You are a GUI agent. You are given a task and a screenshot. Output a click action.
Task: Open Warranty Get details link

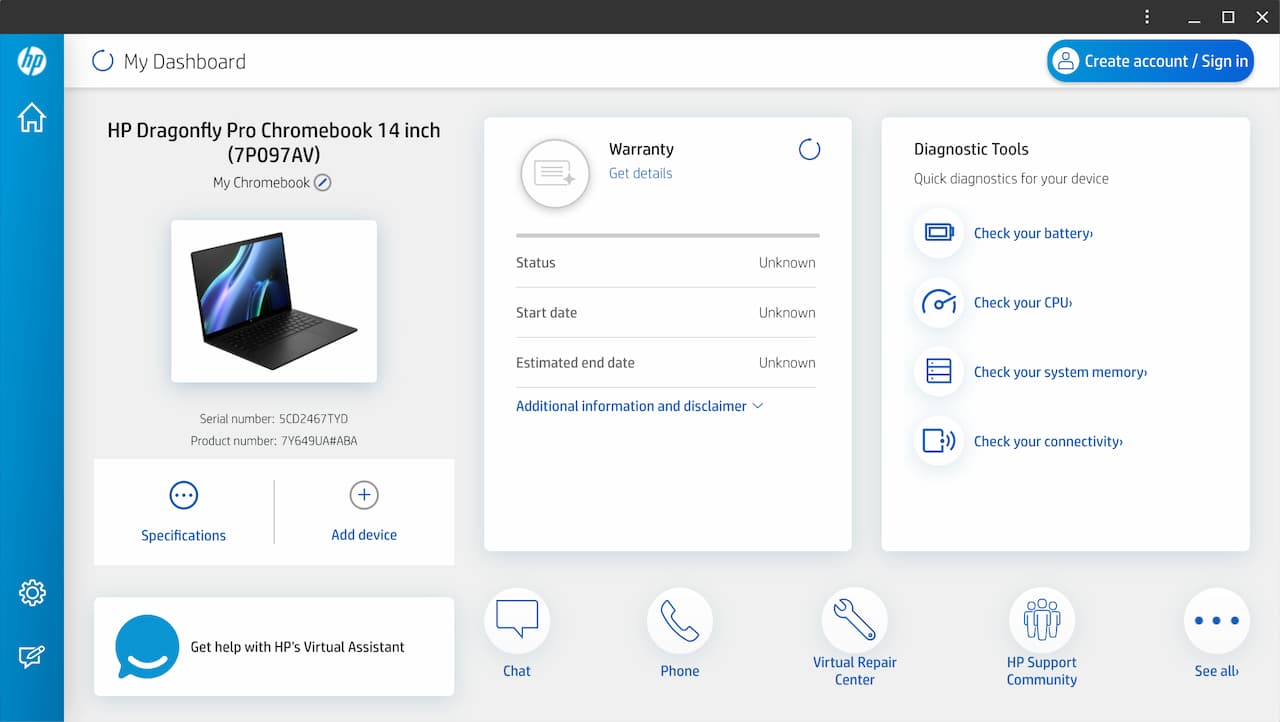[x=641, y=173]
